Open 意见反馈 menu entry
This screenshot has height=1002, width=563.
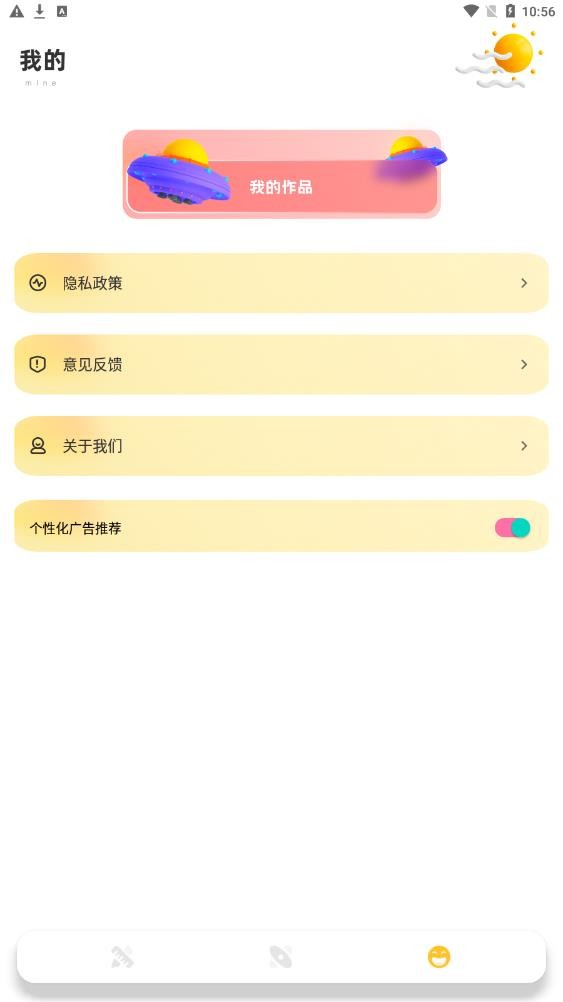click(281, 364)
